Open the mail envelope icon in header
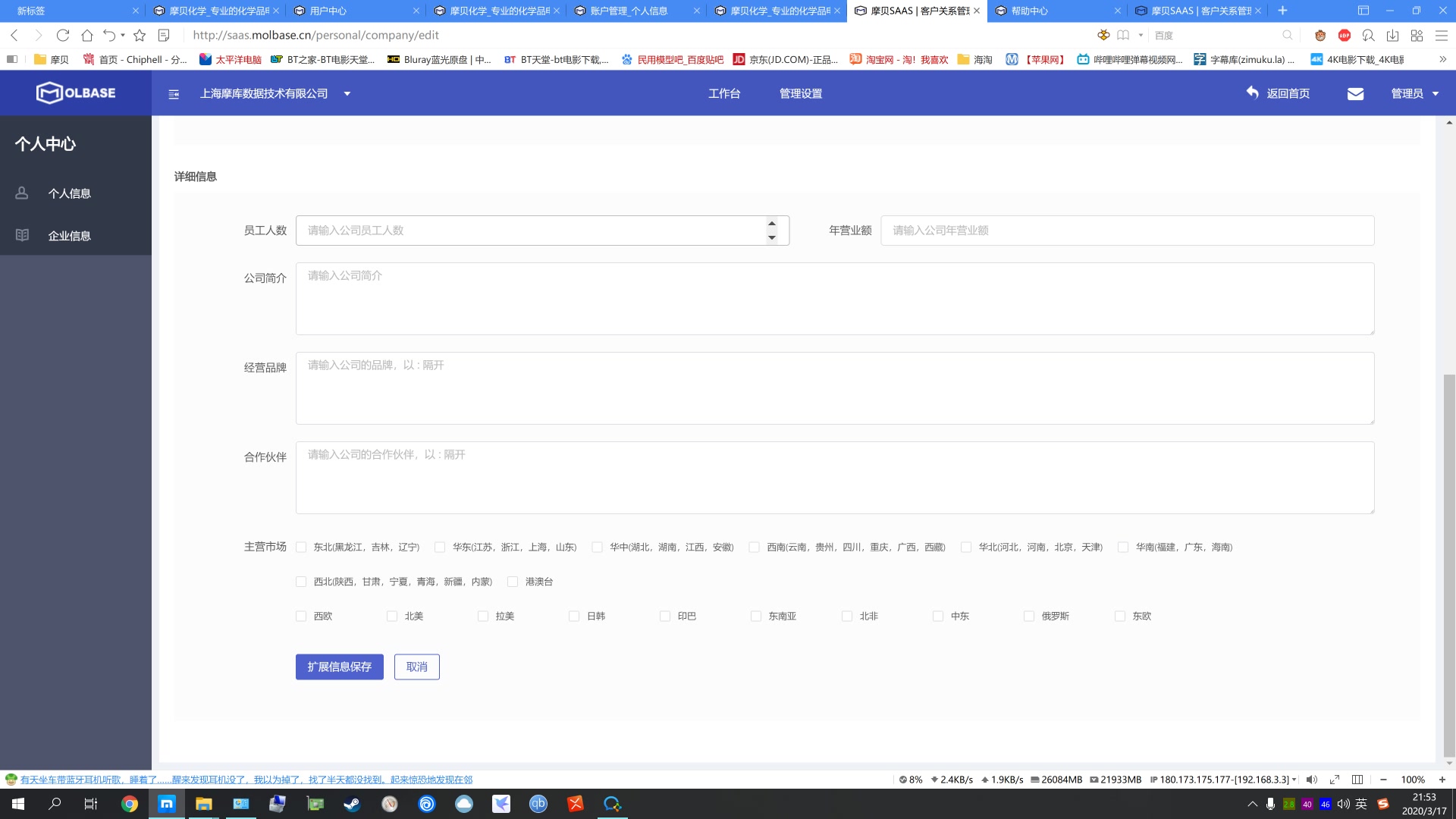Viewport: 1456px width, 819px height. [x=1355, y=94]
